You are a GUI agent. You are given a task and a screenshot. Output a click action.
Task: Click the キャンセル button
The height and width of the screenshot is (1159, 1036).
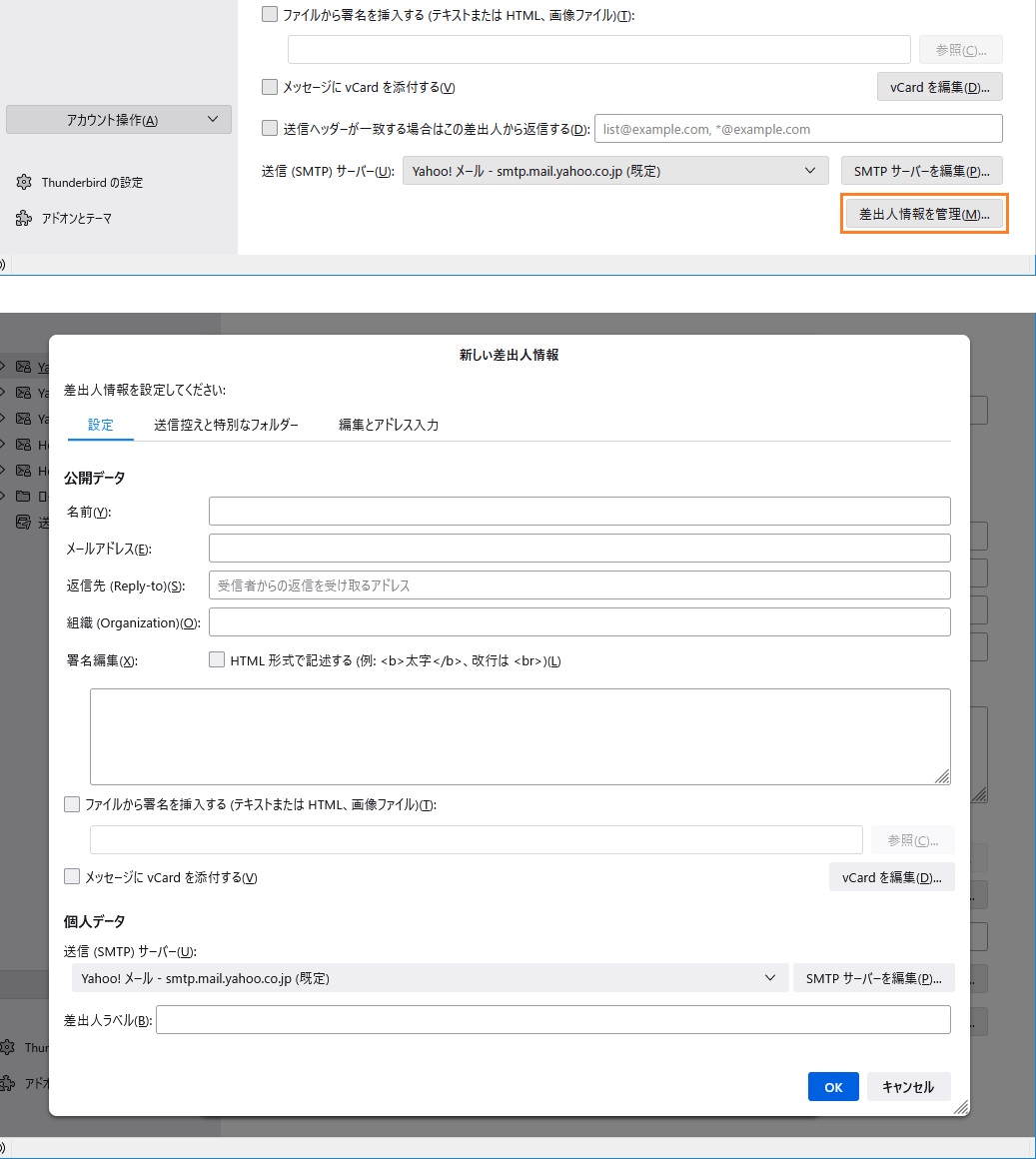(908, 1087)
